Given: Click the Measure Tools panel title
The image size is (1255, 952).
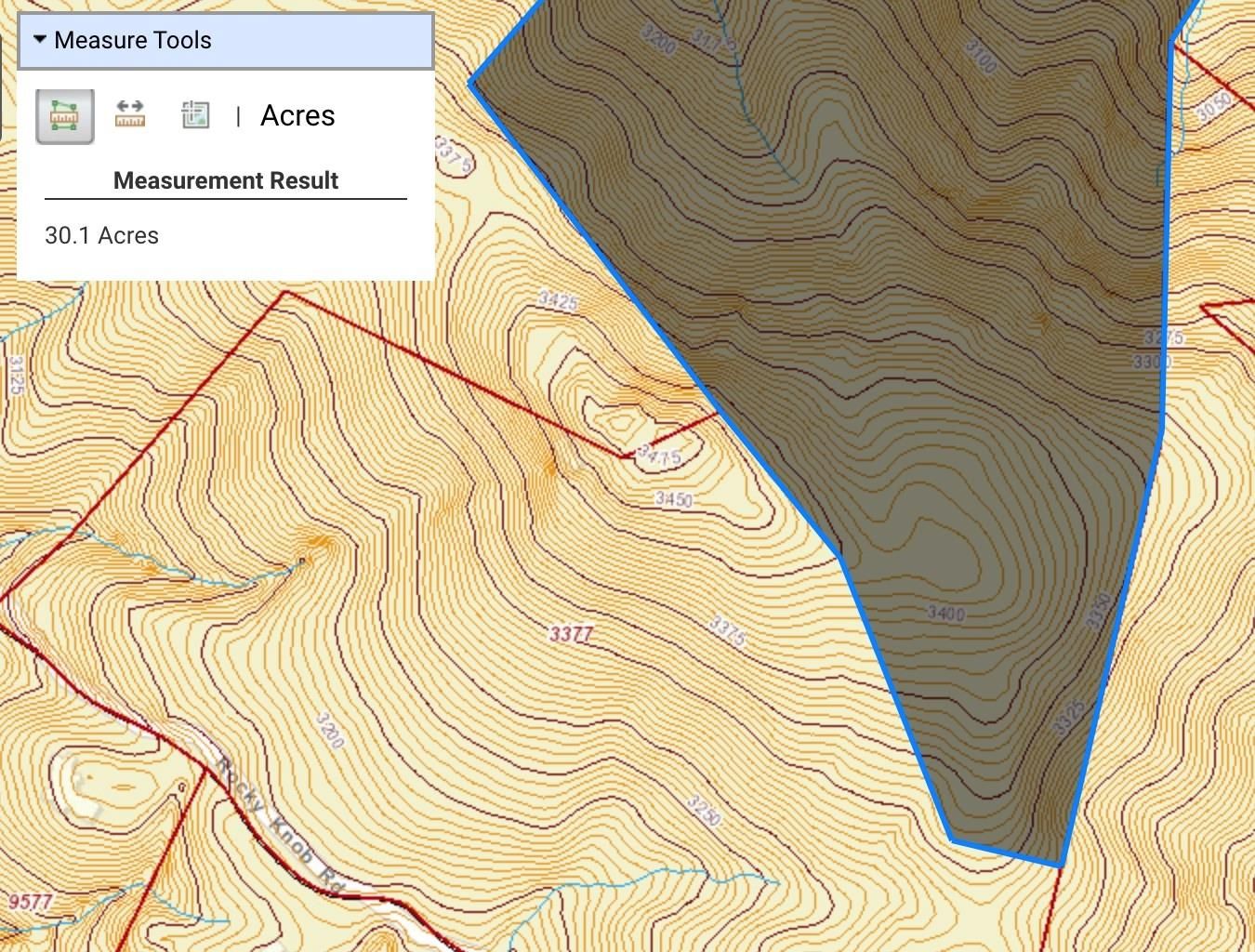Looking at the screenshot, I should click(x=133, y=40).
